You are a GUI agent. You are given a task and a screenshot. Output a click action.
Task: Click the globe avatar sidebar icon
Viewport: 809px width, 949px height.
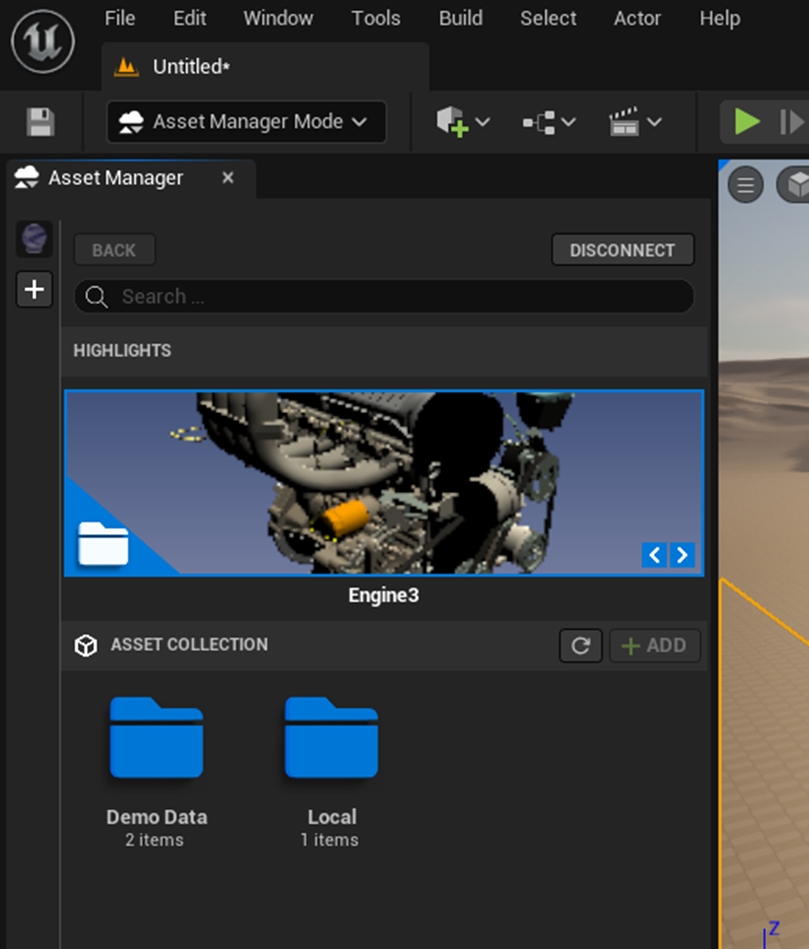pos(35,240)
